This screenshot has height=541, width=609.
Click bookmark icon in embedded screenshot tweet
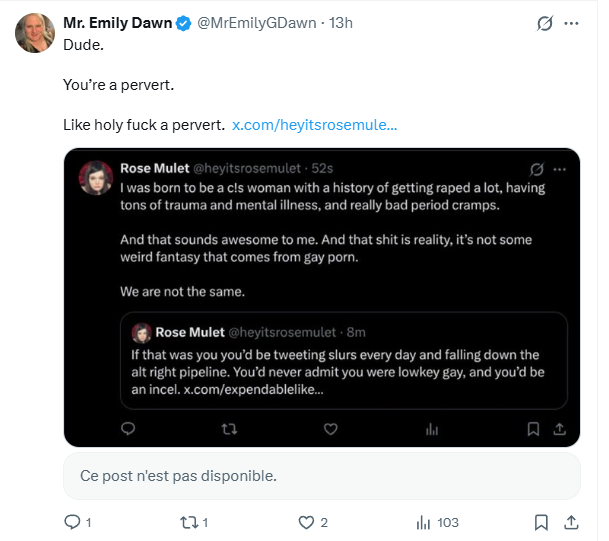point(533,428)
